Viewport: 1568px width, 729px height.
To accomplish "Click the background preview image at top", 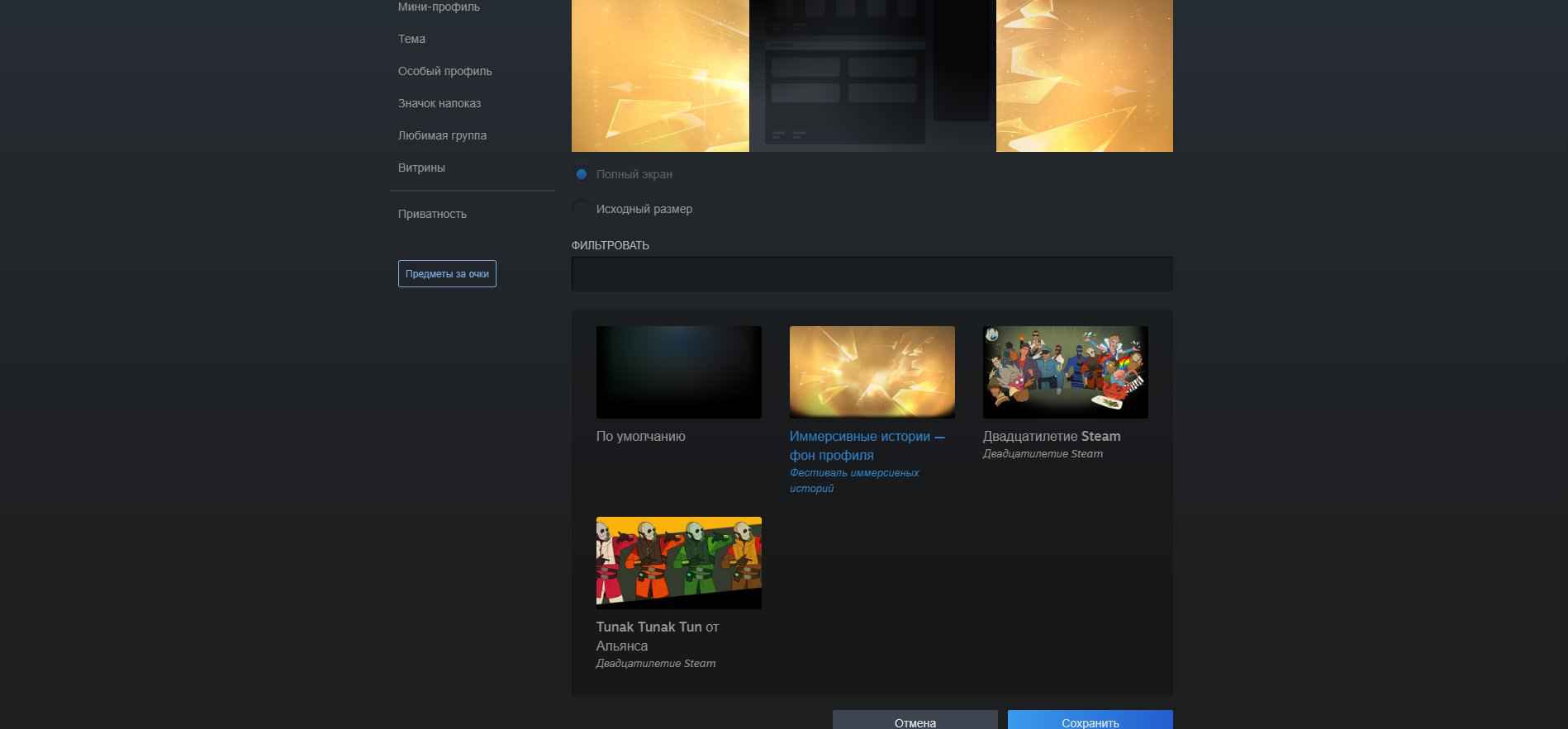I will [x=872, y=76].
